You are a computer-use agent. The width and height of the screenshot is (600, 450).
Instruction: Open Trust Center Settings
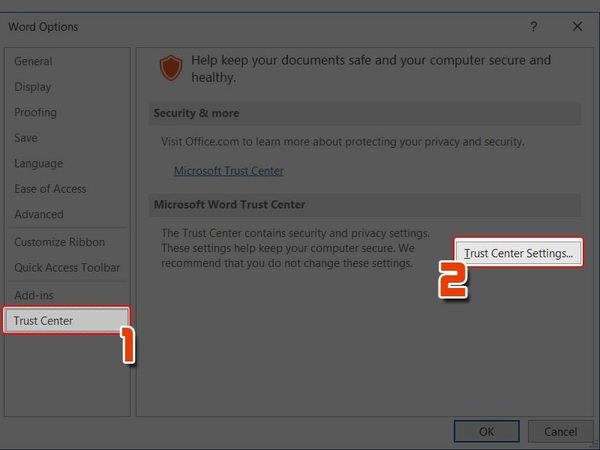coord(518,254)
